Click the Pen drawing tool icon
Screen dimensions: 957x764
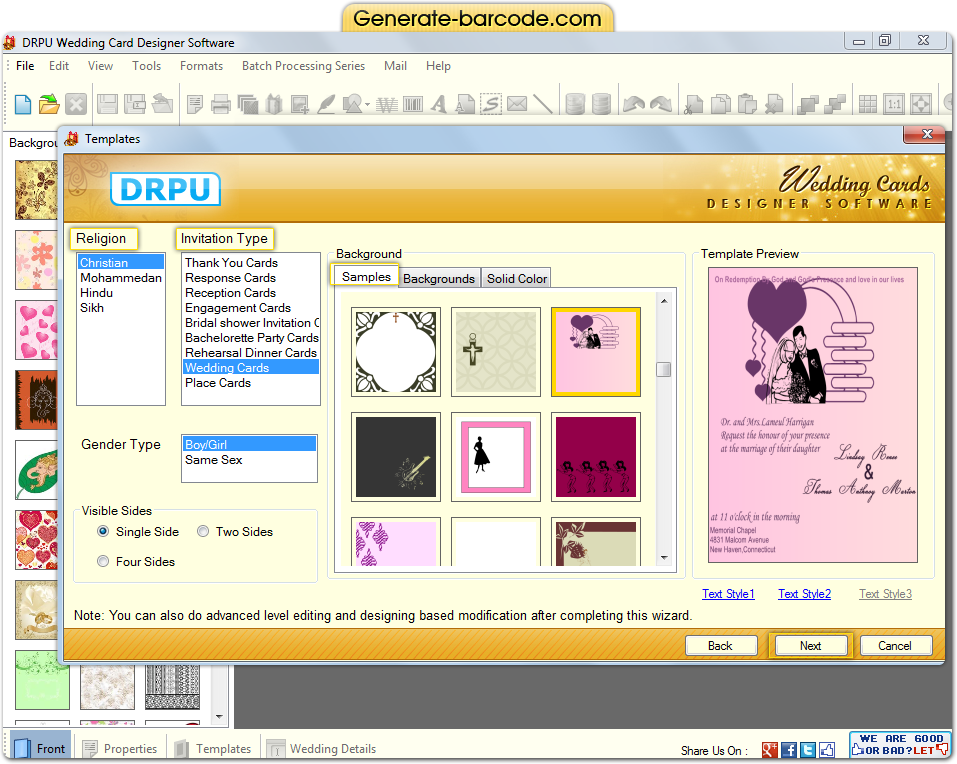(326, 104)
